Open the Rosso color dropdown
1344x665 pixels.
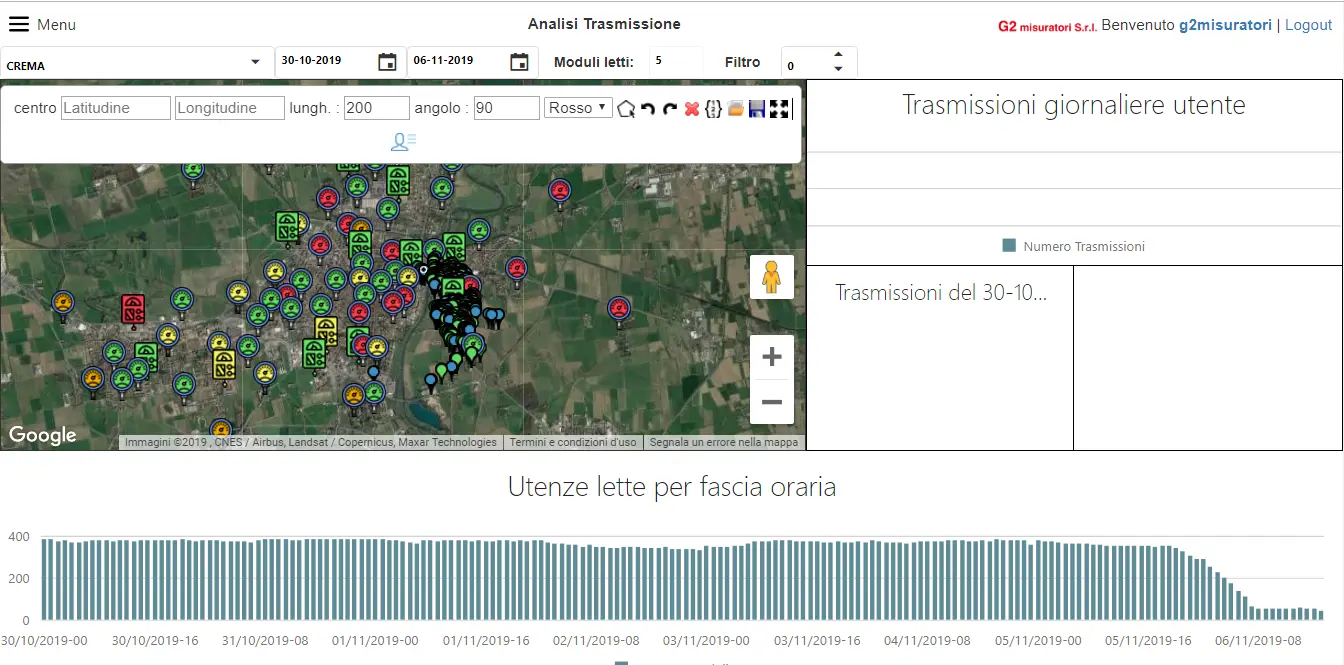pyautogui.click(x=577, y=108)
